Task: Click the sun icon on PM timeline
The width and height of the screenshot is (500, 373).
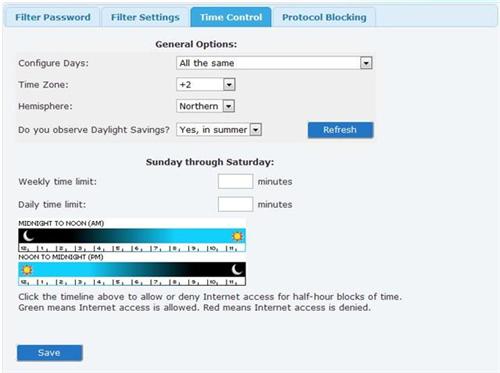Action: click(27, 270)
